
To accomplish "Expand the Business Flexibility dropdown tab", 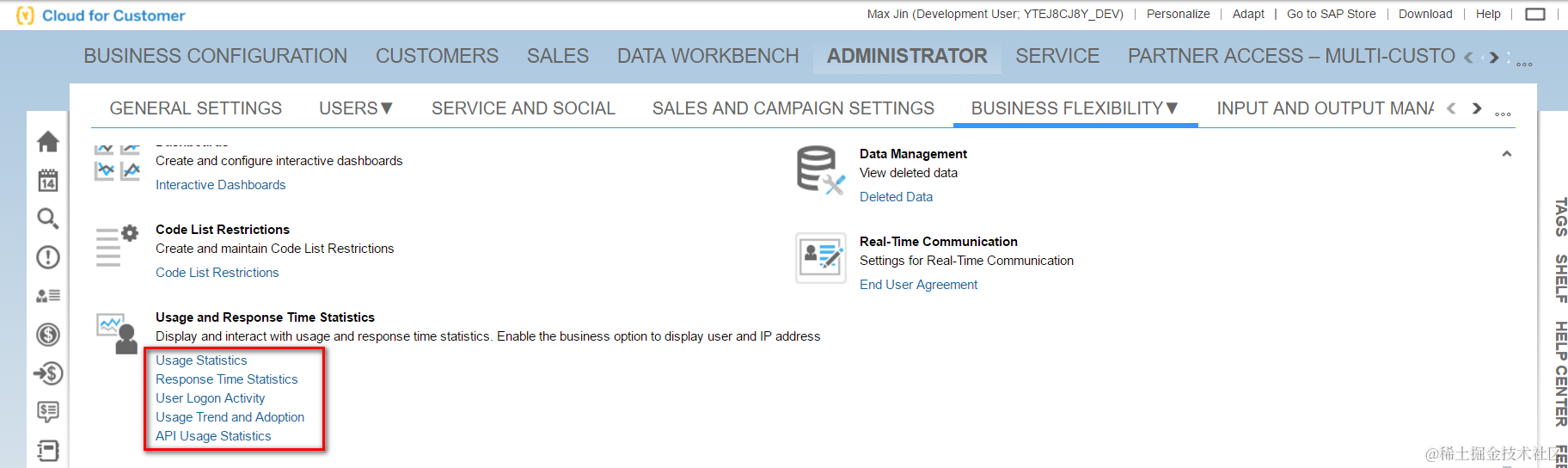I will click(1075, 108).
